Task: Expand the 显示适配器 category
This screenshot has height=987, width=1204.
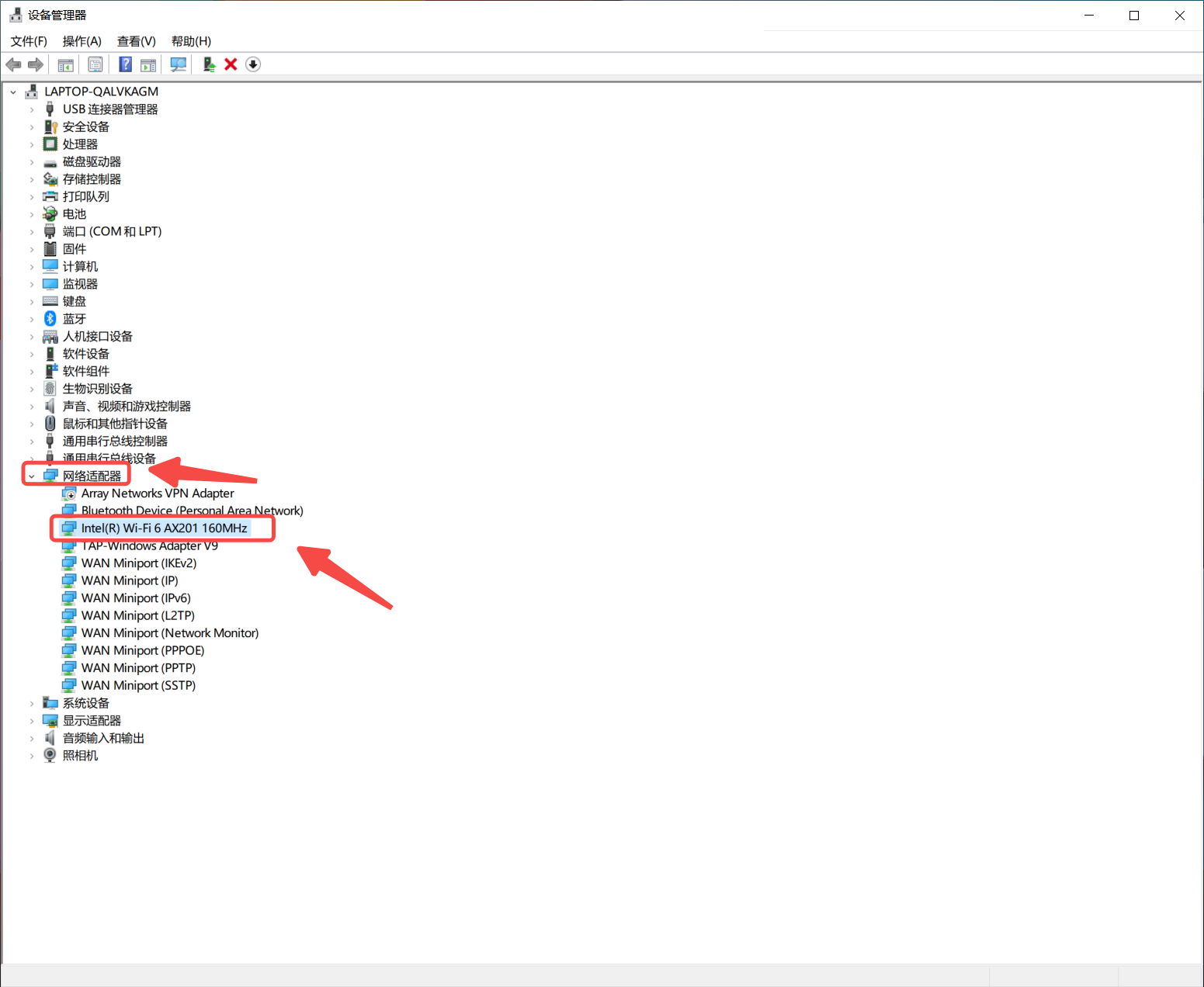Action: click(32, 721)
